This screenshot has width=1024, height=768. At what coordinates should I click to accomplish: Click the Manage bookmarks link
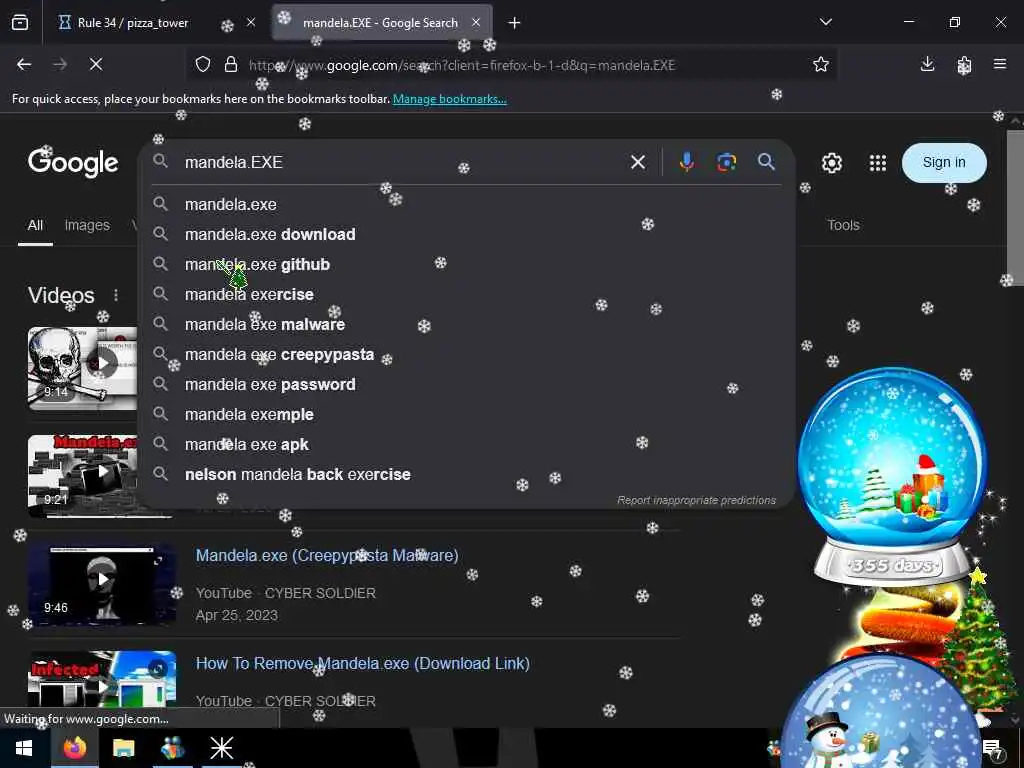coord(449,99)
